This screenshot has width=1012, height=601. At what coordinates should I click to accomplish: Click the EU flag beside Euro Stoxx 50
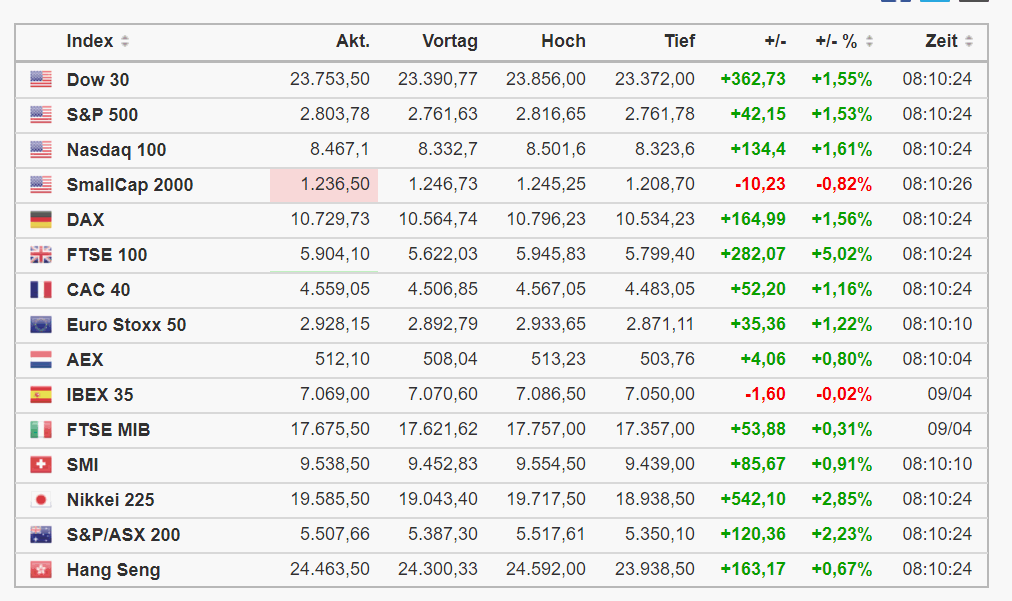pyautogui.click(x=41, y=325)
